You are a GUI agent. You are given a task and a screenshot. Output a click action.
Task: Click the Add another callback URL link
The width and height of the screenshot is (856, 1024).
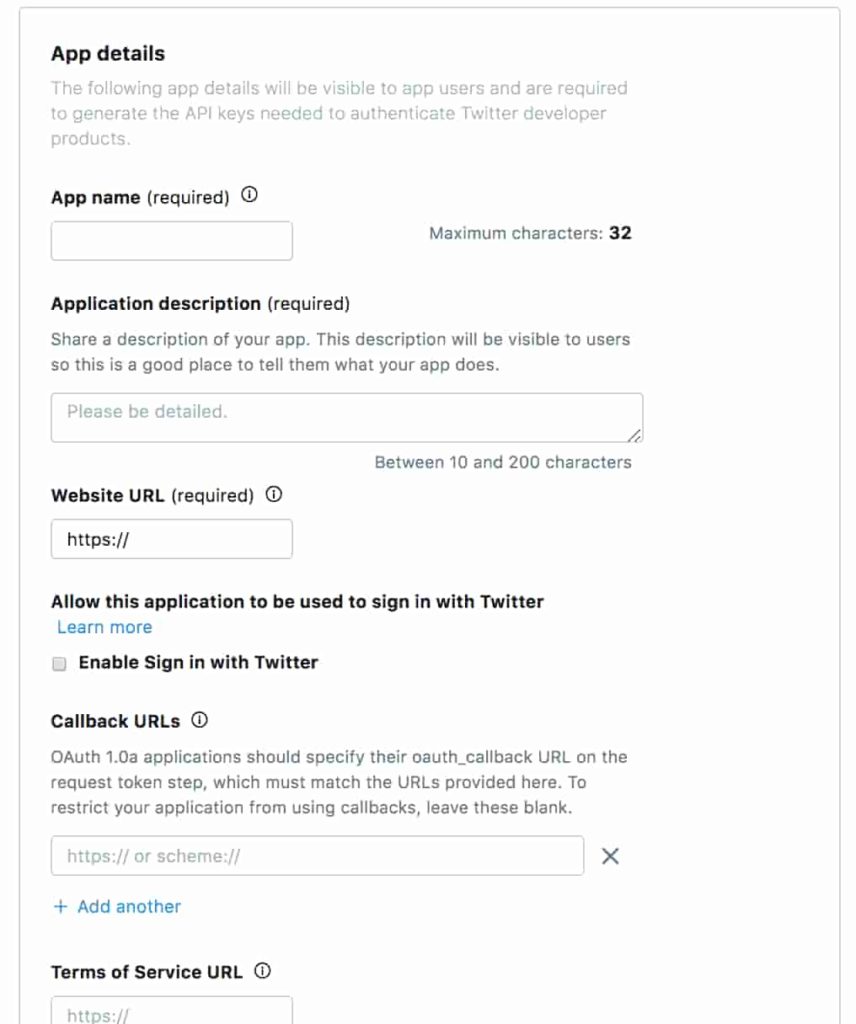[x=117, y=906]
